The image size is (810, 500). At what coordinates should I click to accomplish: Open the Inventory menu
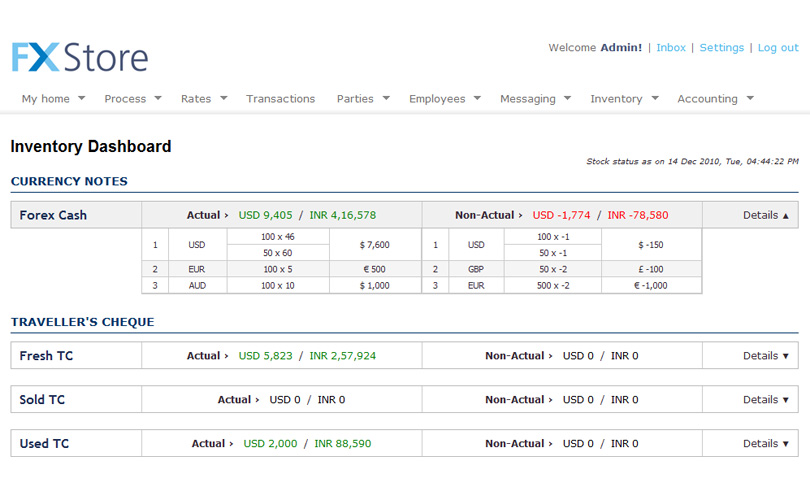624,99
